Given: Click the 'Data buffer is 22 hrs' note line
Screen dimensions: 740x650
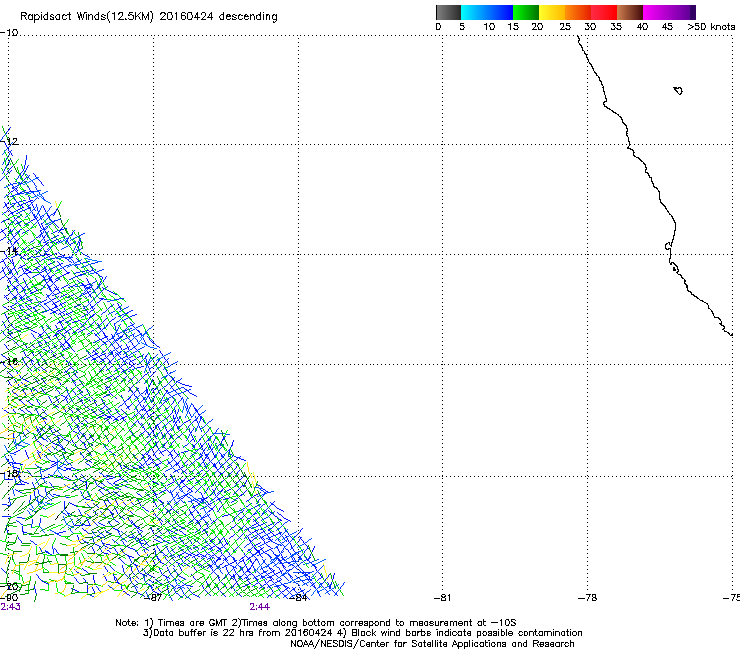Looking at the screenshot, I should click(x=362, y=633).
